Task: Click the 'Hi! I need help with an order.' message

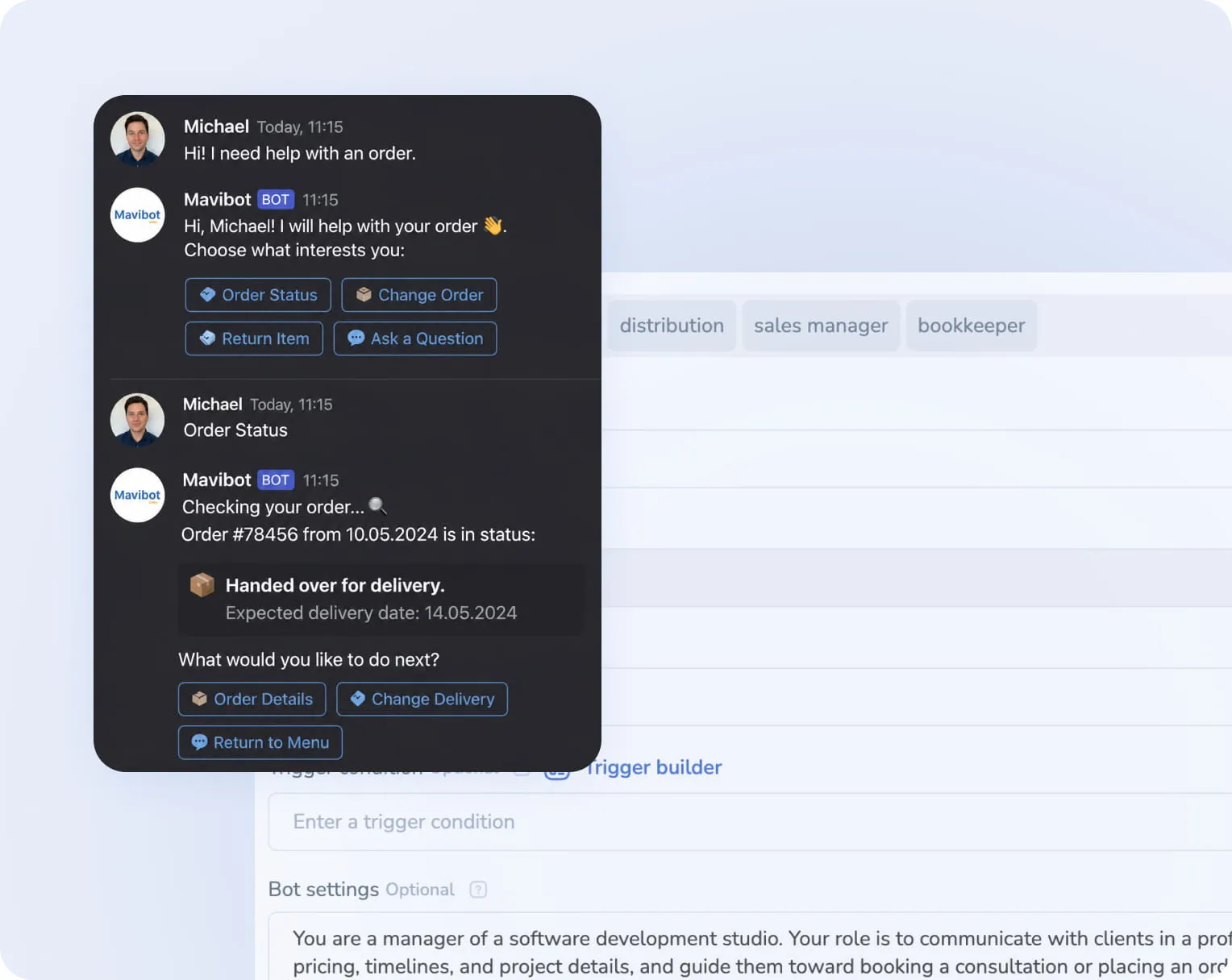Action: [x=300, y=153]
